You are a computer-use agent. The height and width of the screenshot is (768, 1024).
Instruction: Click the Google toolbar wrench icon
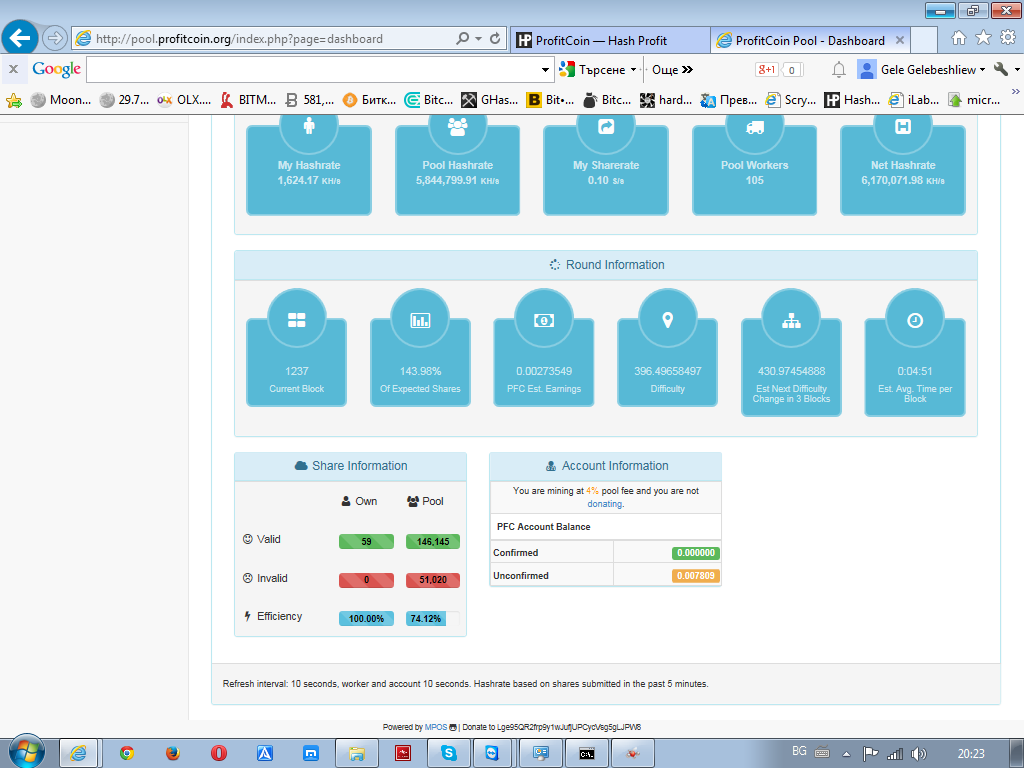coord(1000,69)
